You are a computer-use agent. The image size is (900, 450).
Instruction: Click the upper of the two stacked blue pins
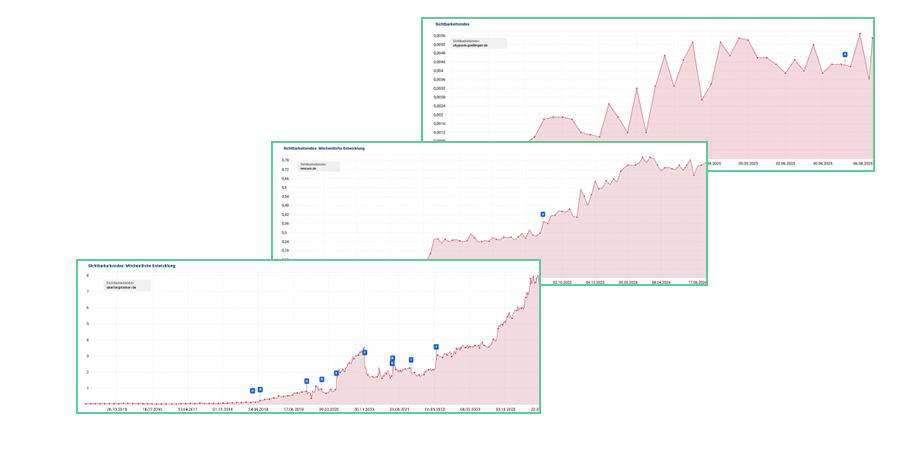[x=393, y=358]
